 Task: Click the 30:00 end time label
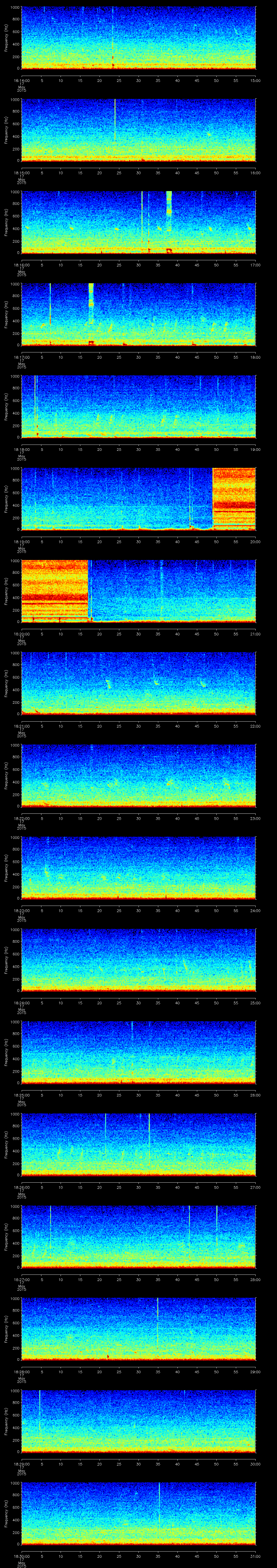click(x=256, y=1464)
